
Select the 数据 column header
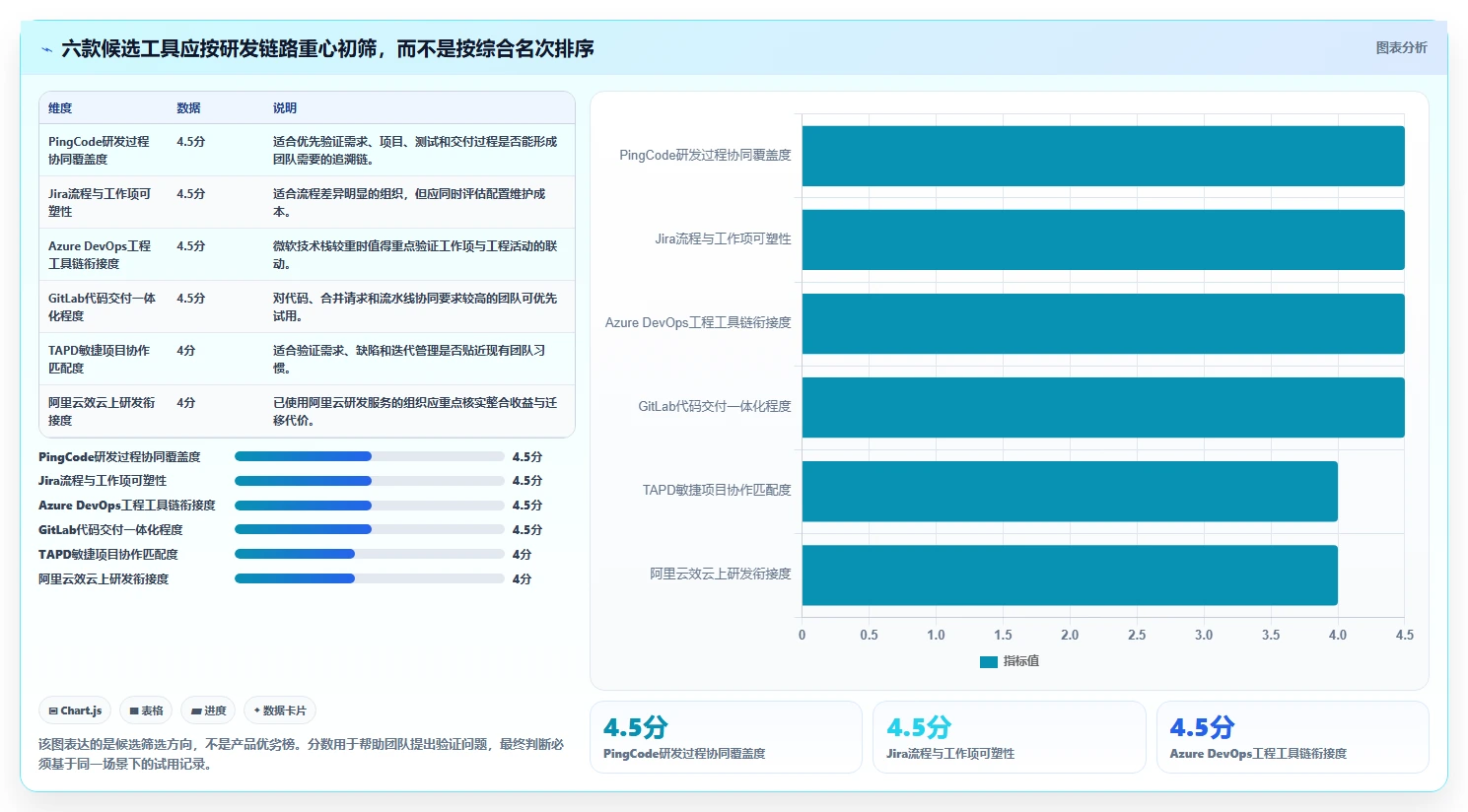click(x=188, y=108)
